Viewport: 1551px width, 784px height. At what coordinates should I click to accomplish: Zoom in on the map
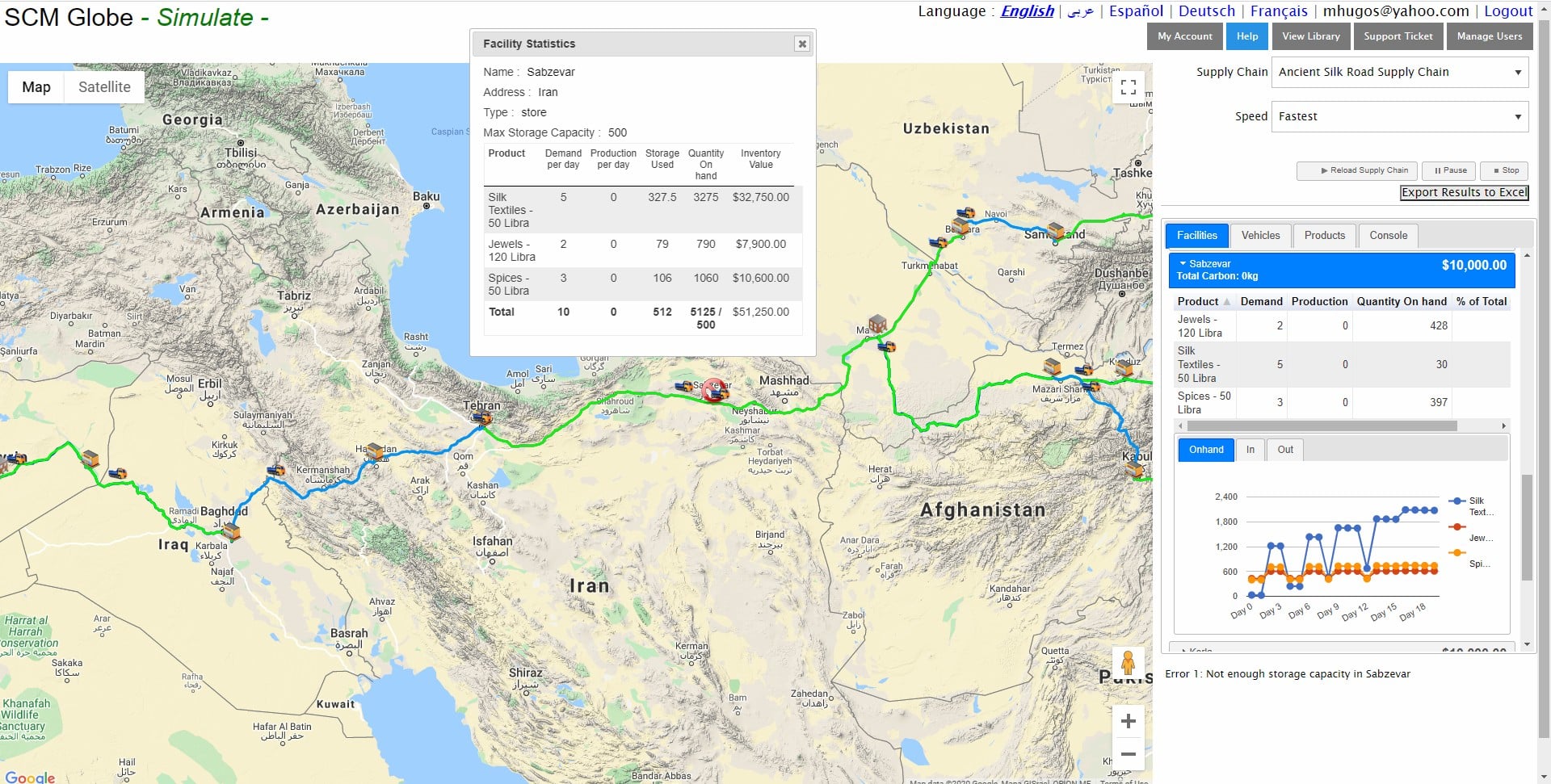click(1129, 720)
